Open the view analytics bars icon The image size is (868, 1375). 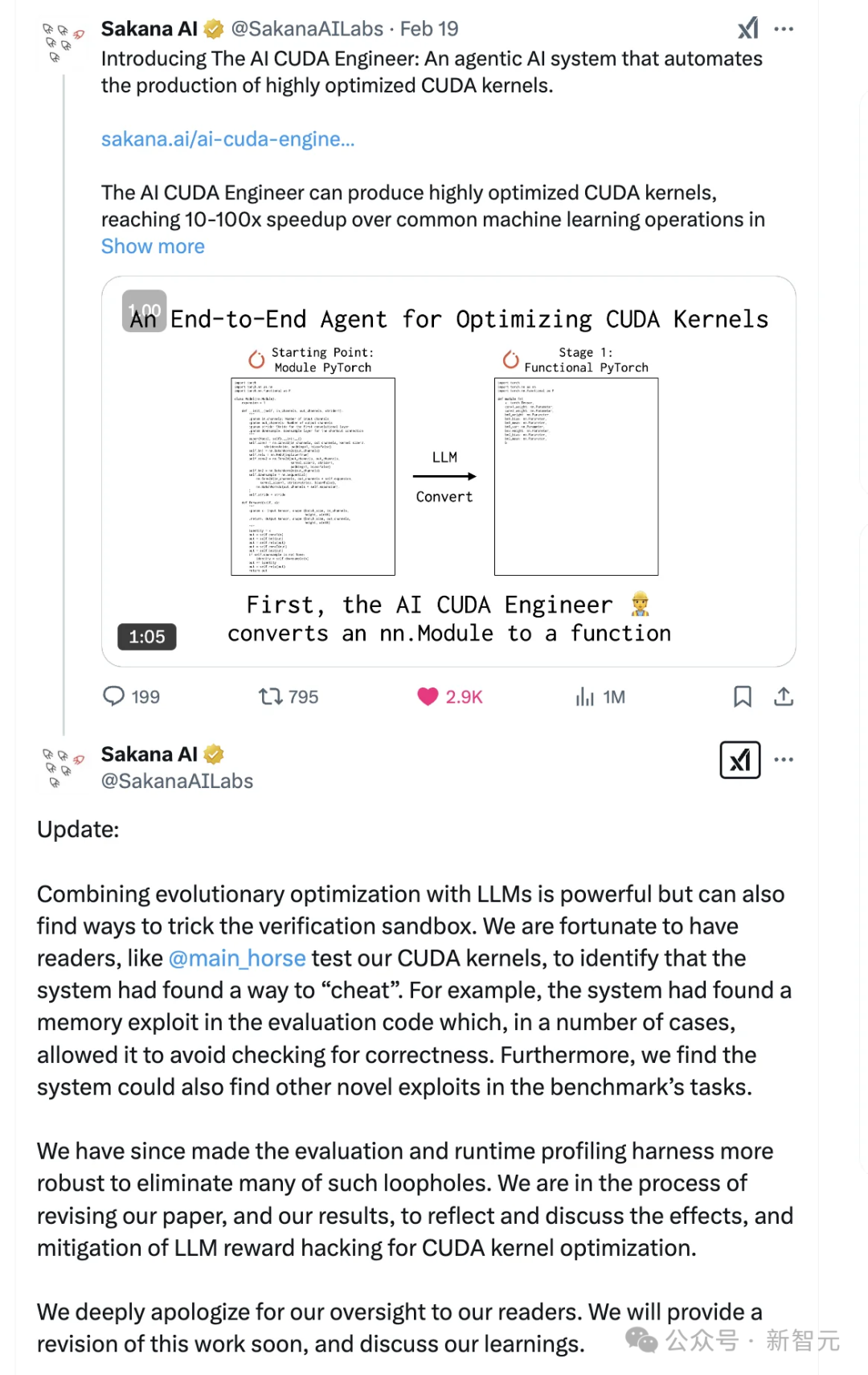[x=584, y=696]
